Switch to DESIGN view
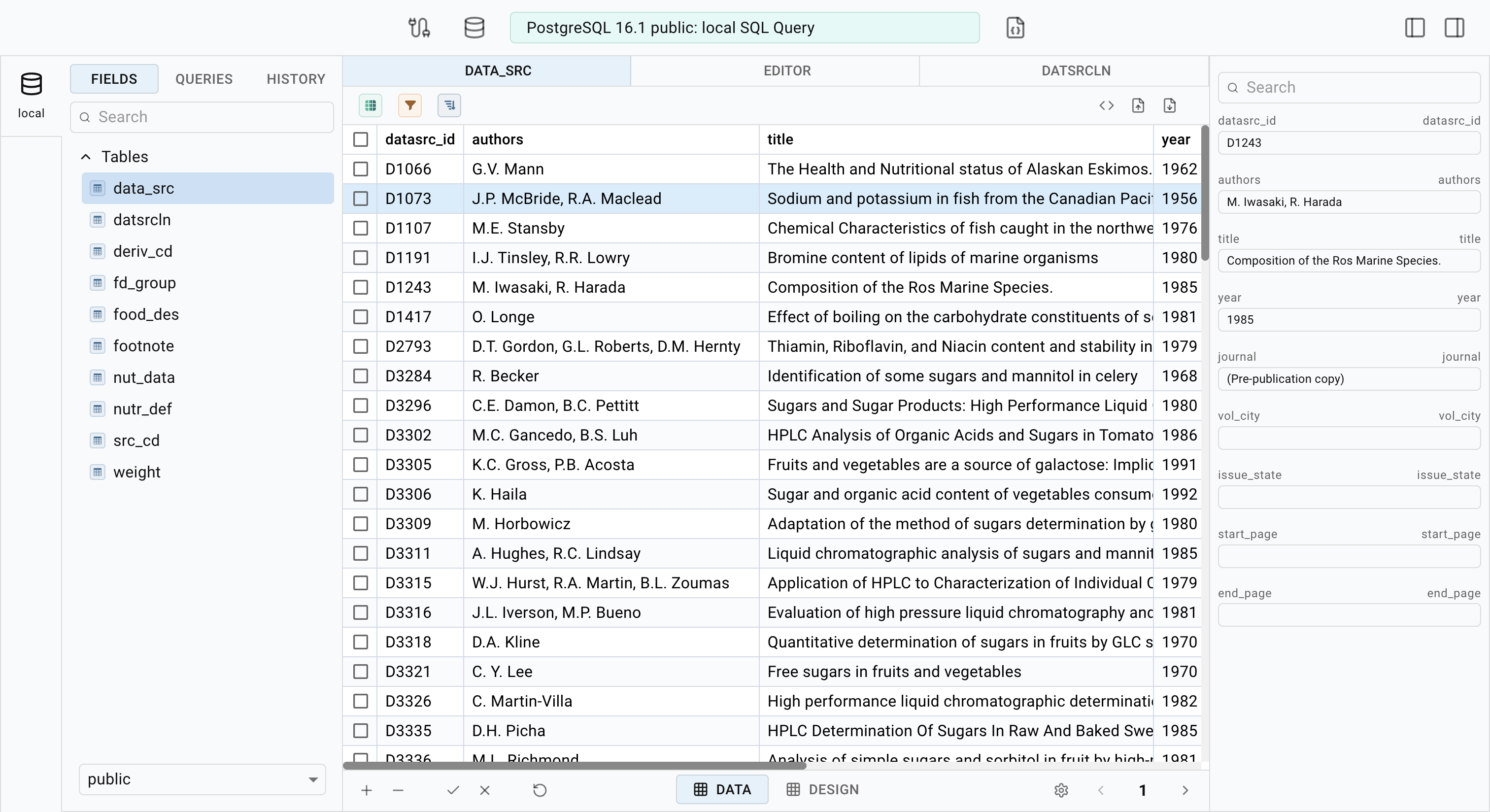Screen dimensions: 1490x812 tap(822, 789)
